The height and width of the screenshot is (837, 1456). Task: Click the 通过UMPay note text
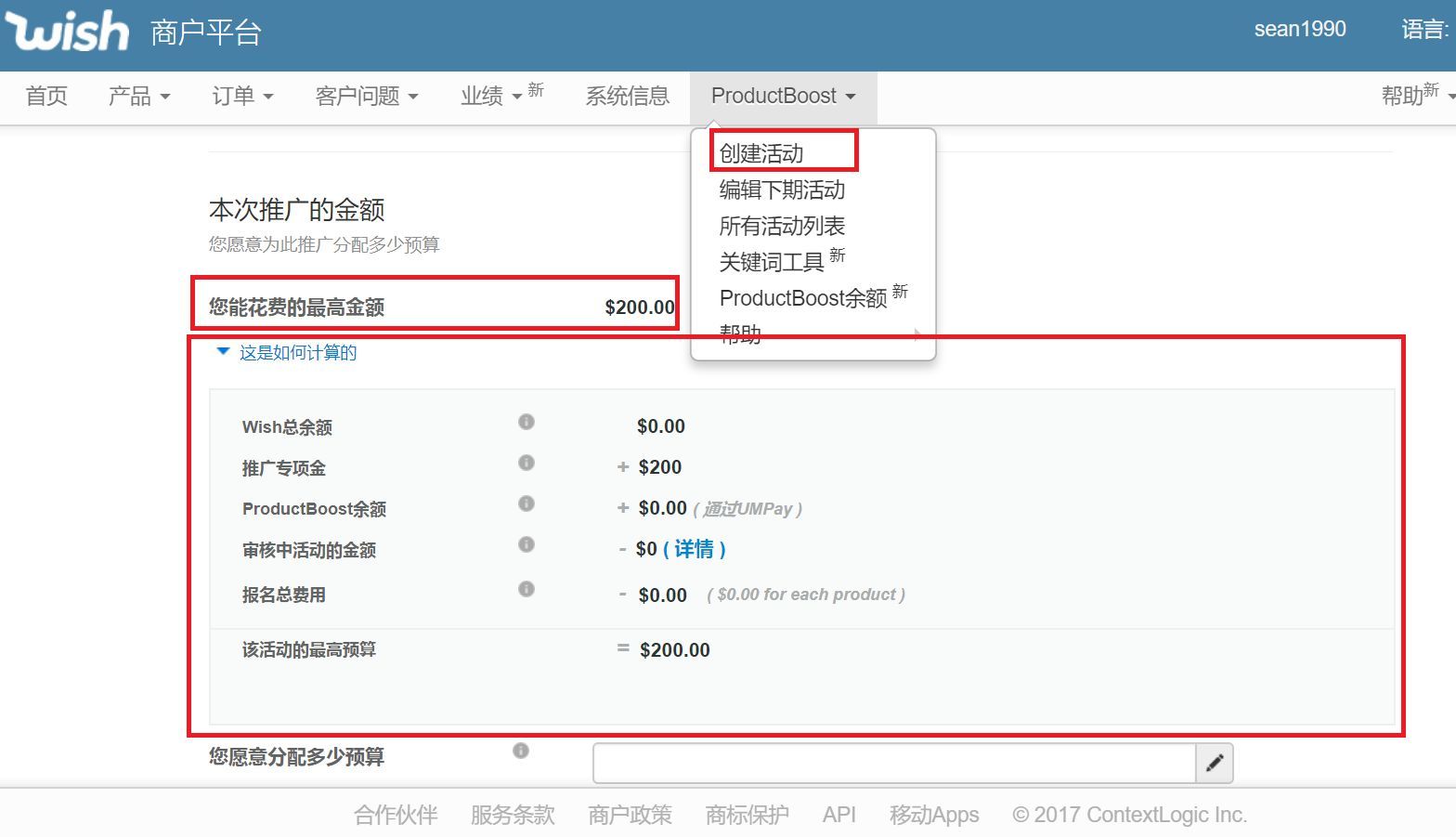747,509
